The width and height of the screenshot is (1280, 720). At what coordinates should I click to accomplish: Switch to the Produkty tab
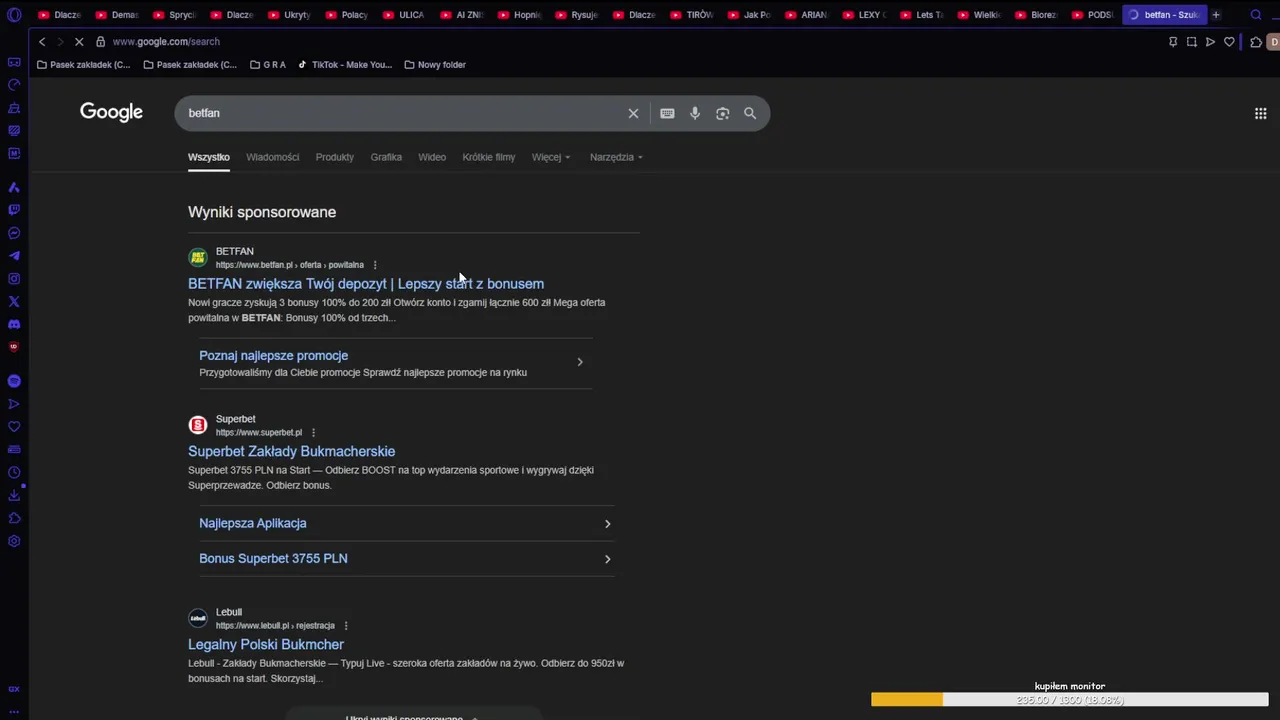pyautogui.click(x=334, y=157)
